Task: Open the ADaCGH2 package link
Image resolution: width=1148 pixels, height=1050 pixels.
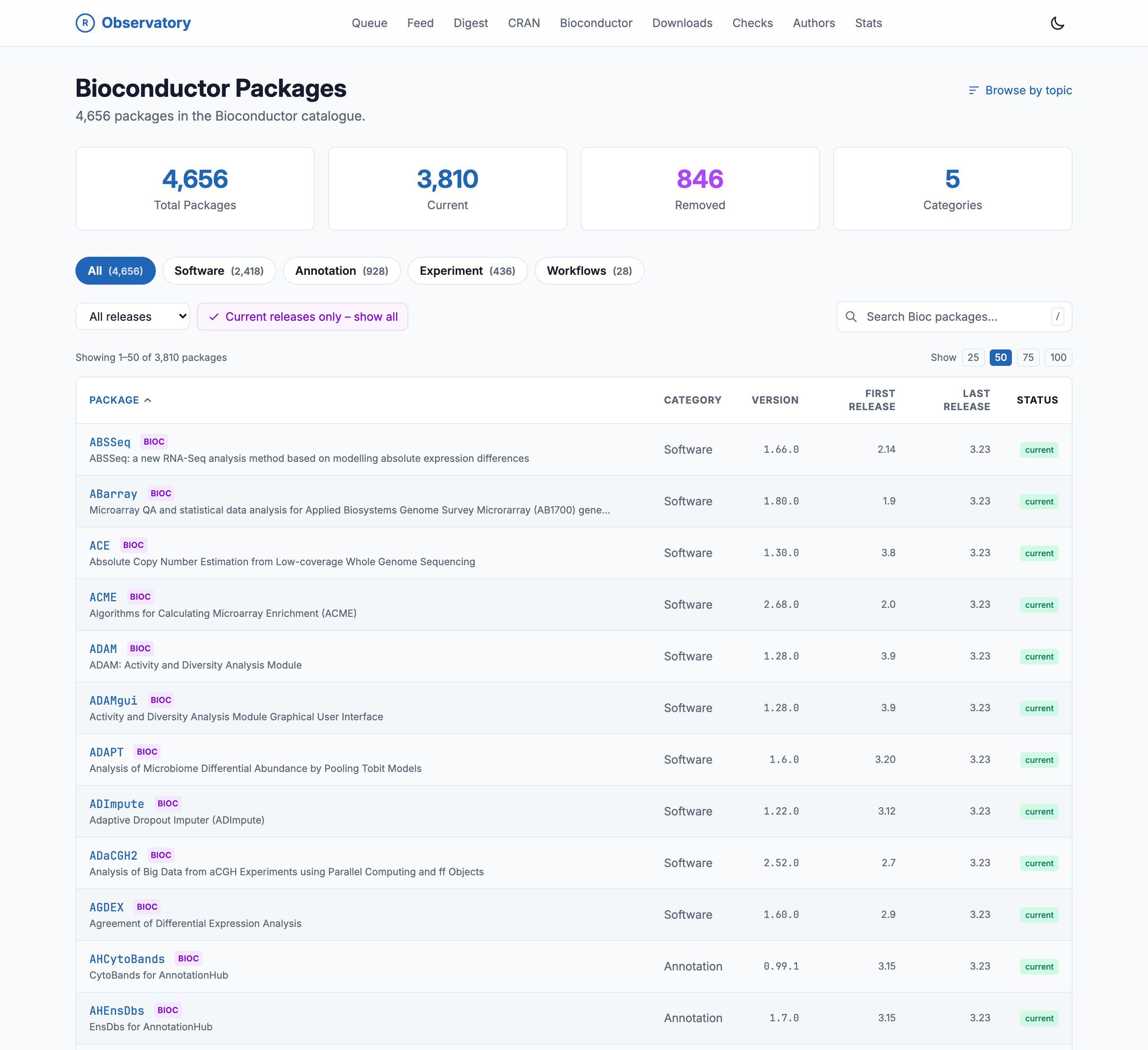Action: [113, 856]
